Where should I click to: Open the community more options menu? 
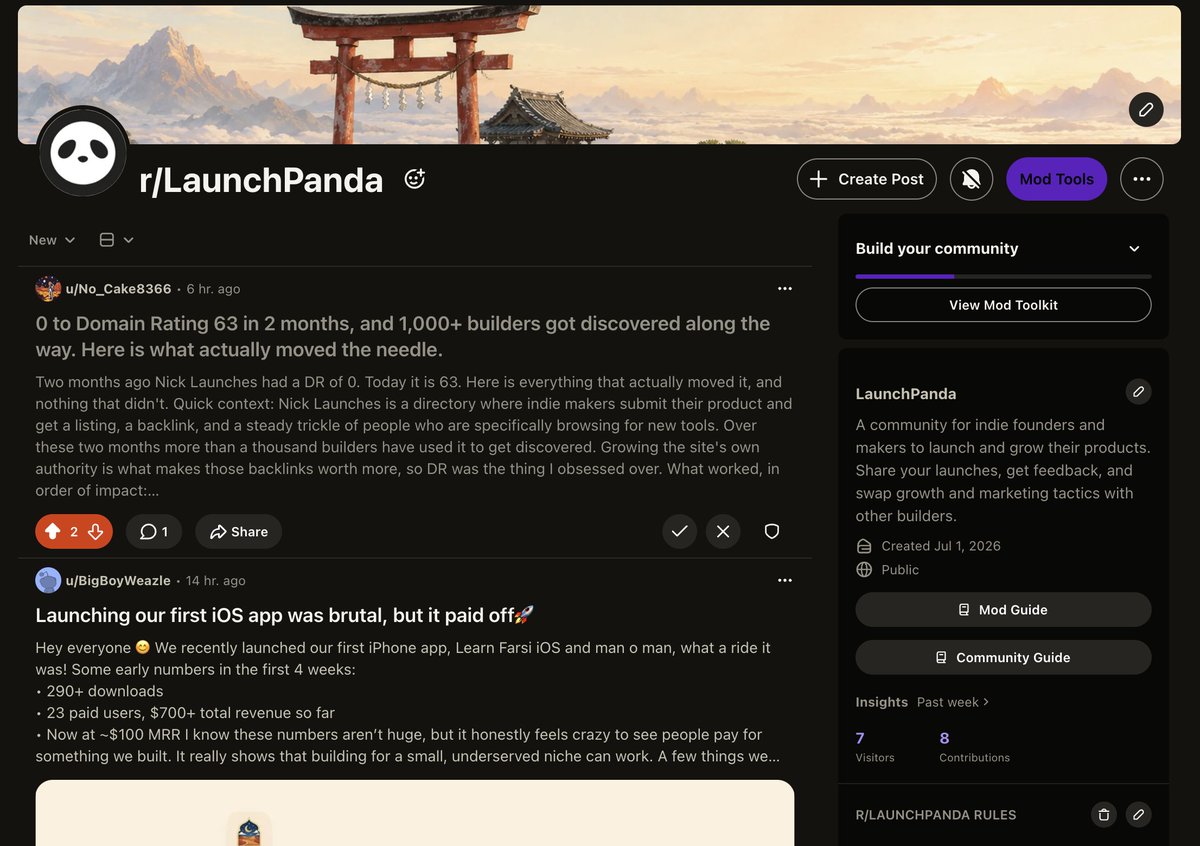click(x=1142, y=179)
